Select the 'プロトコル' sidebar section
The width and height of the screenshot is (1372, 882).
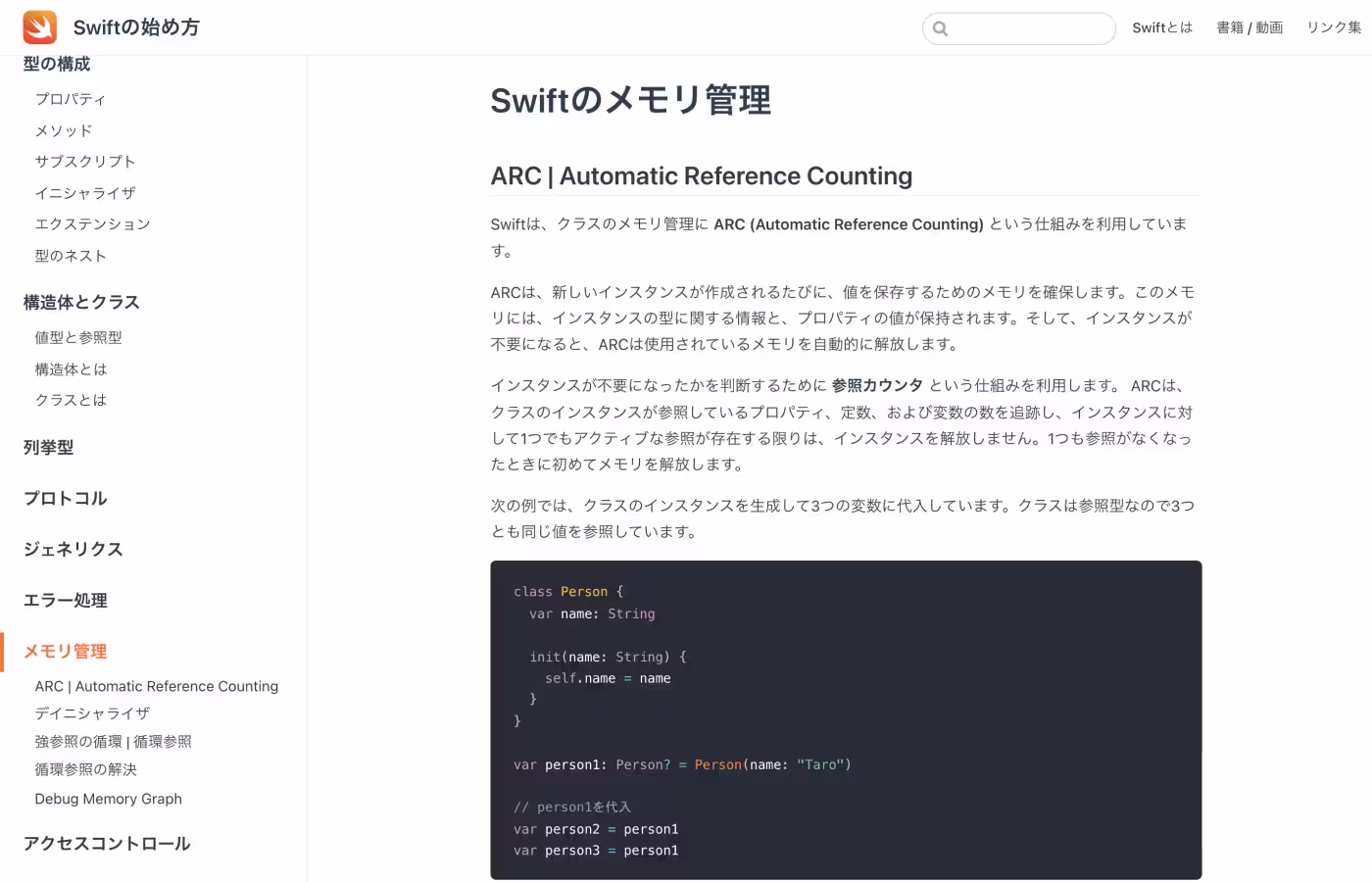click(x=65, y=498)
